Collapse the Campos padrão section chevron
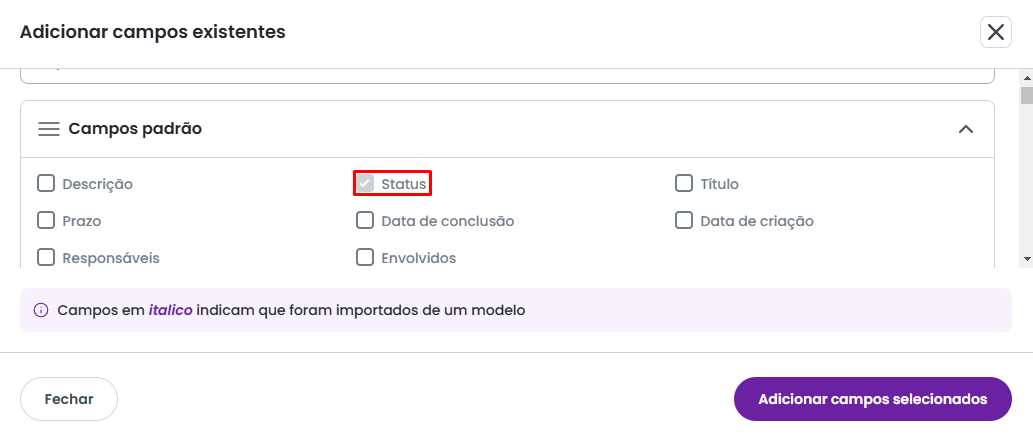Image resolution: width=1033 pixels, height=443 pixels. click(965, 129)
